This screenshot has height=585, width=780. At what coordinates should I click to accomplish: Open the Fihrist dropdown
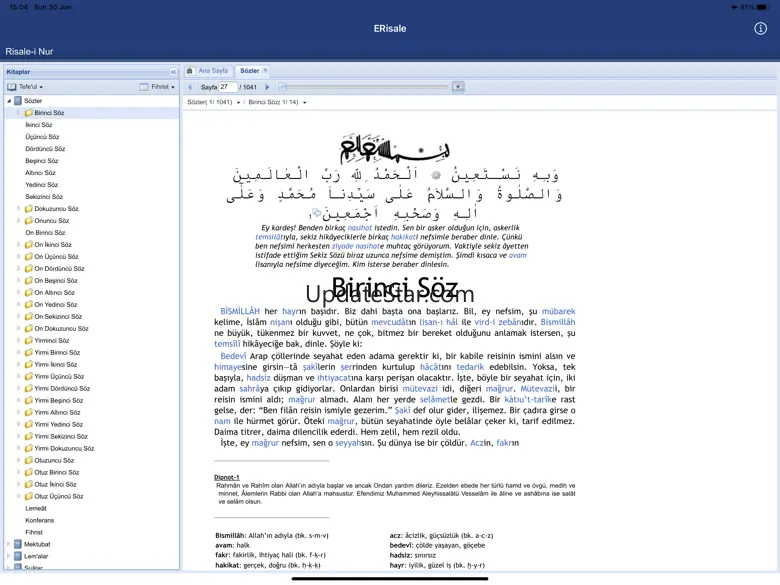(x=157, y=87)
